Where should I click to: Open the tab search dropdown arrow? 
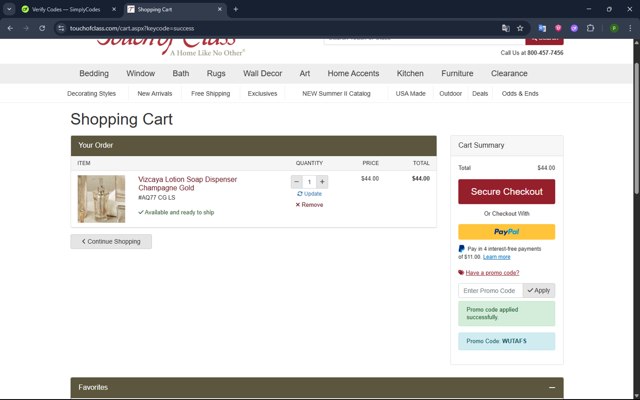(9, 9)
